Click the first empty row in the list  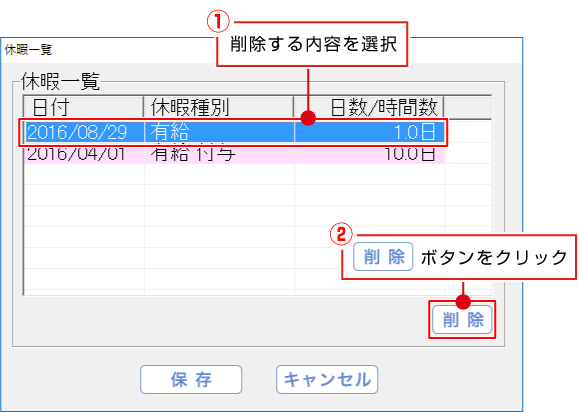pos(257,174)
